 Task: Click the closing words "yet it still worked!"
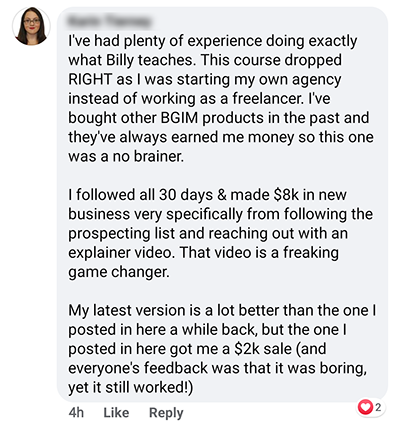130,388
